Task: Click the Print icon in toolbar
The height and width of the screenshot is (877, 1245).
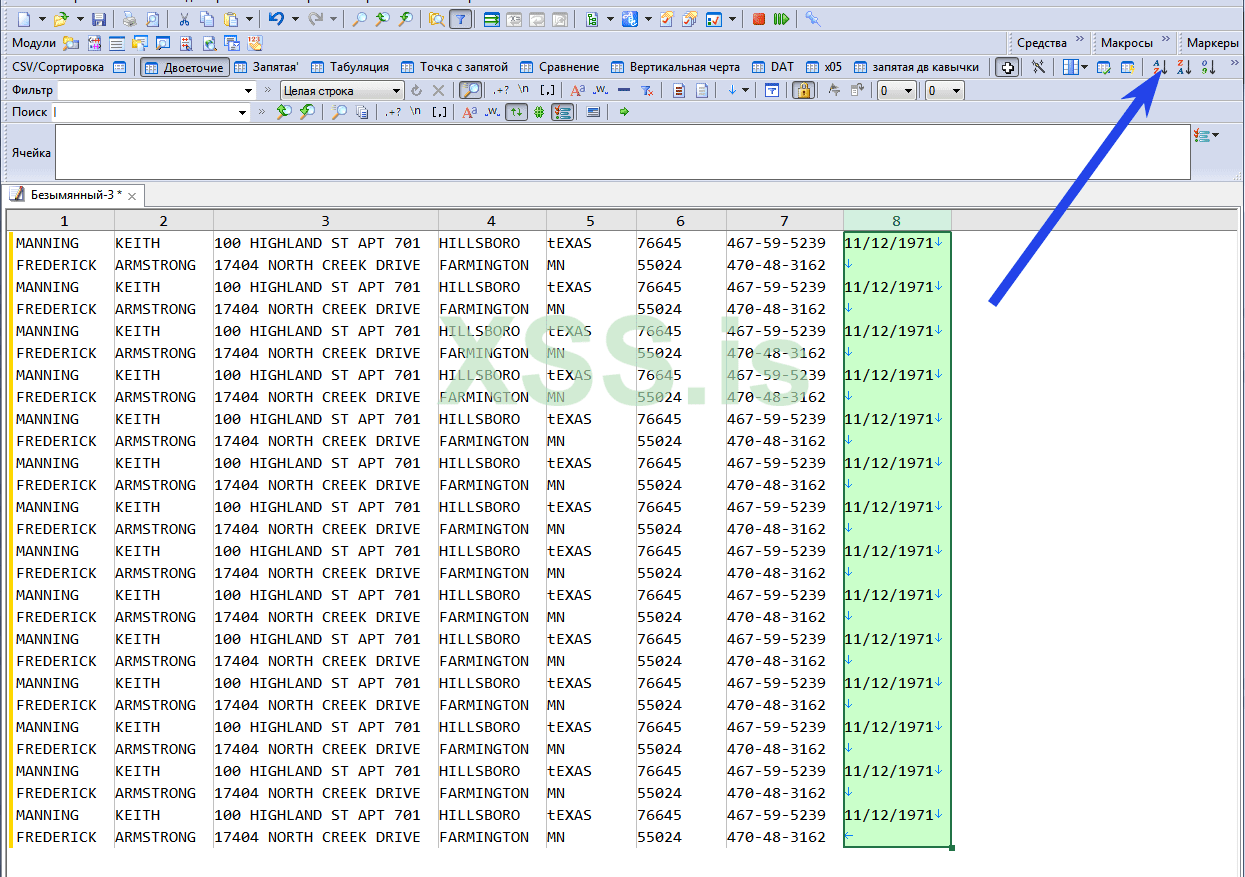Action: 129,19
